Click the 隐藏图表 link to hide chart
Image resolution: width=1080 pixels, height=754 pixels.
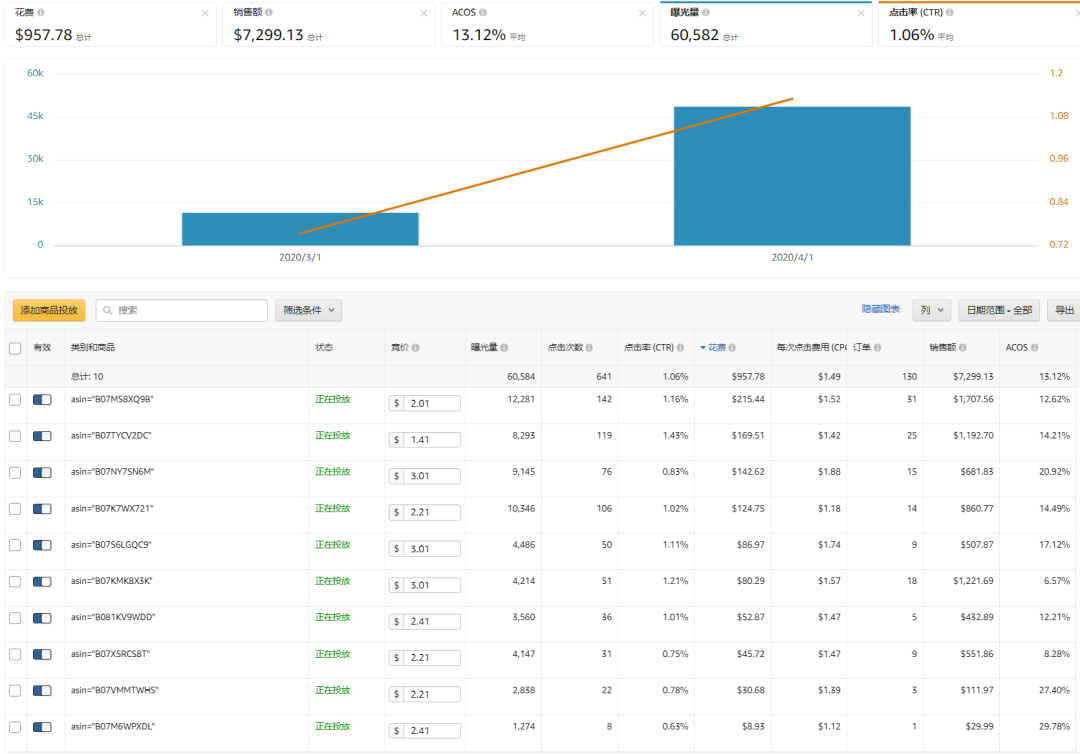[881, 310]
